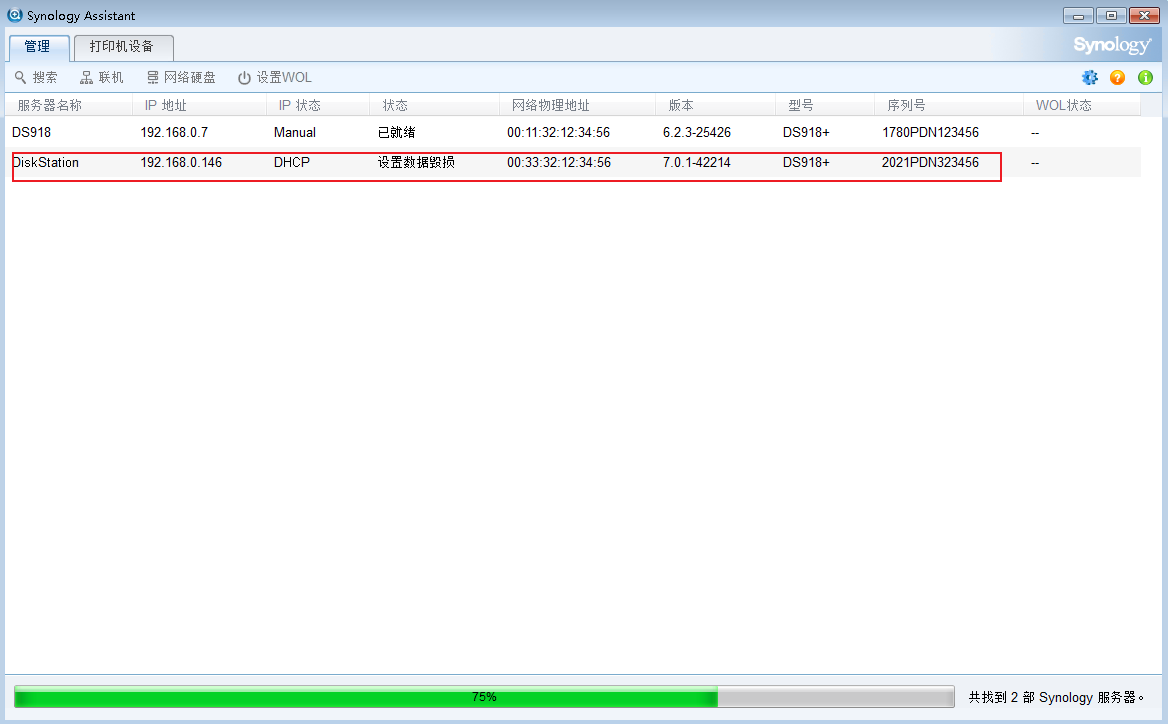Click the Search magnifier icon in toolbar
This screenshot has width=1168, height=724.
20,78
